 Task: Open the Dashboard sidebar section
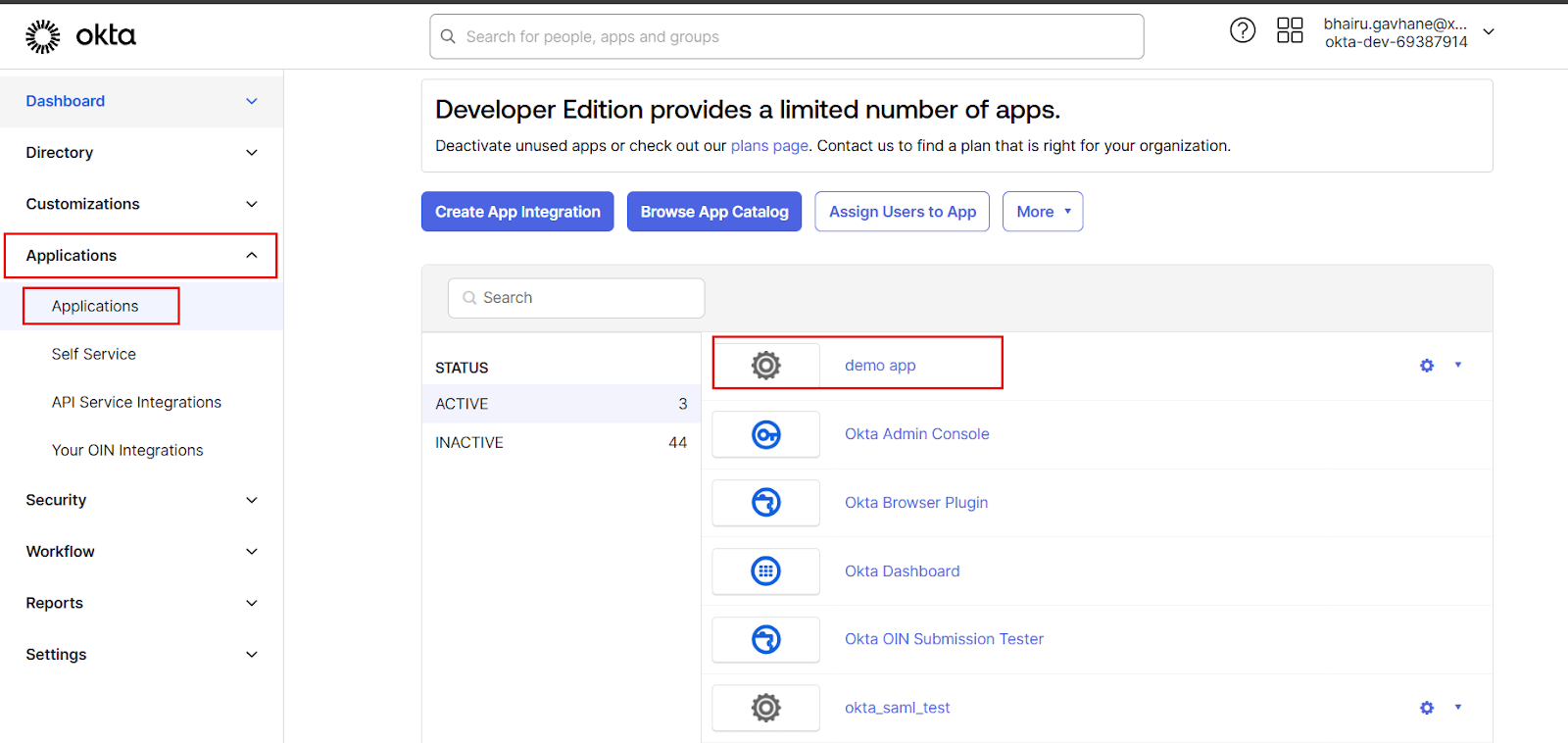coord(141,101)
